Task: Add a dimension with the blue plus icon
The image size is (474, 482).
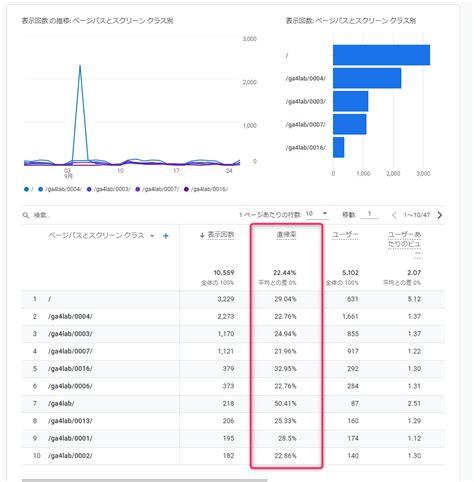Action: point(166,236)
